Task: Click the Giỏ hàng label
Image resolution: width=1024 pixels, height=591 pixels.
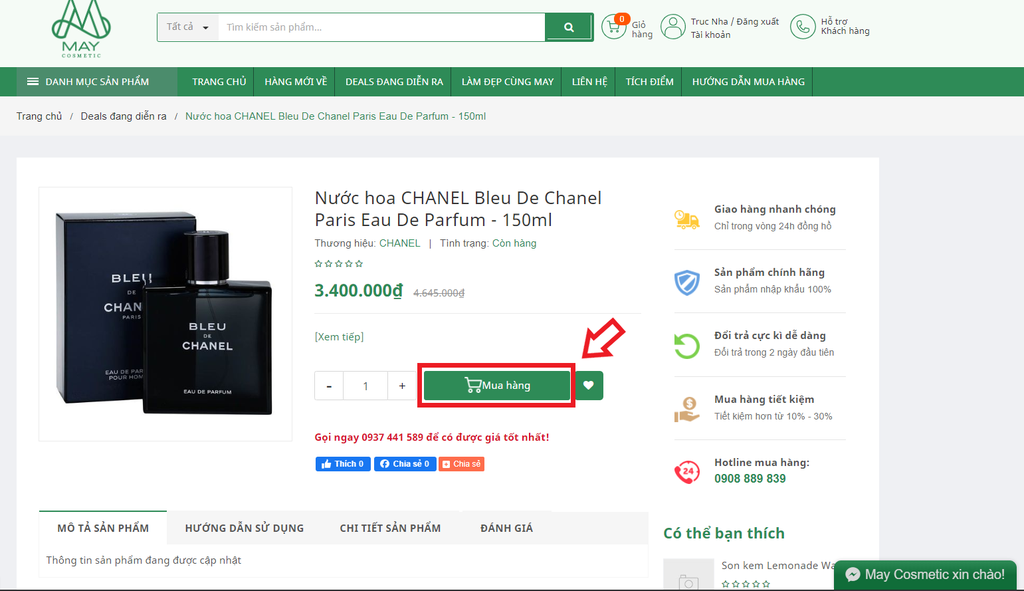Action: pos(642,29)
